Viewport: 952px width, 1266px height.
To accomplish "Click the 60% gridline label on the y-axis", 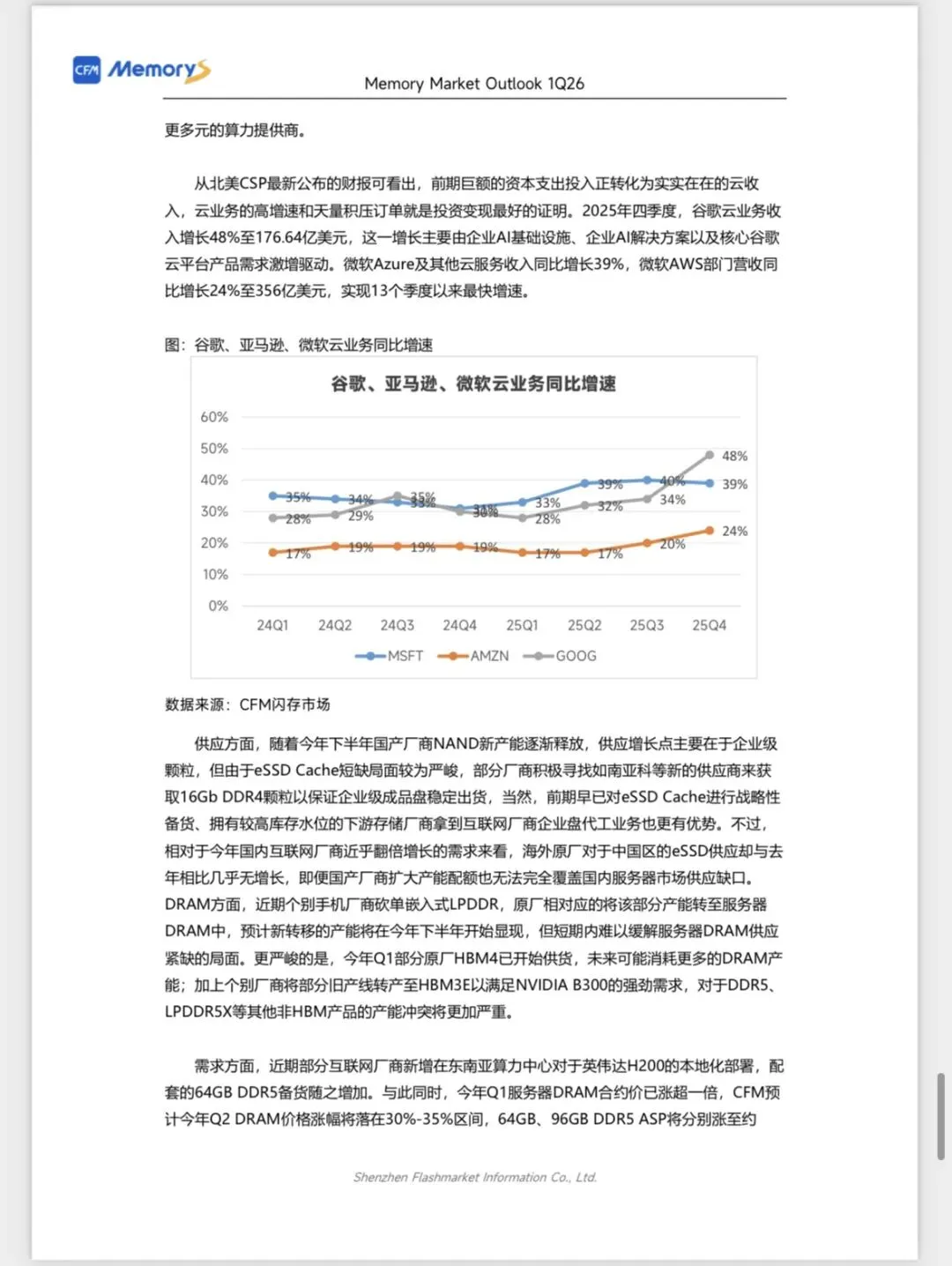I will coord(213,418).
